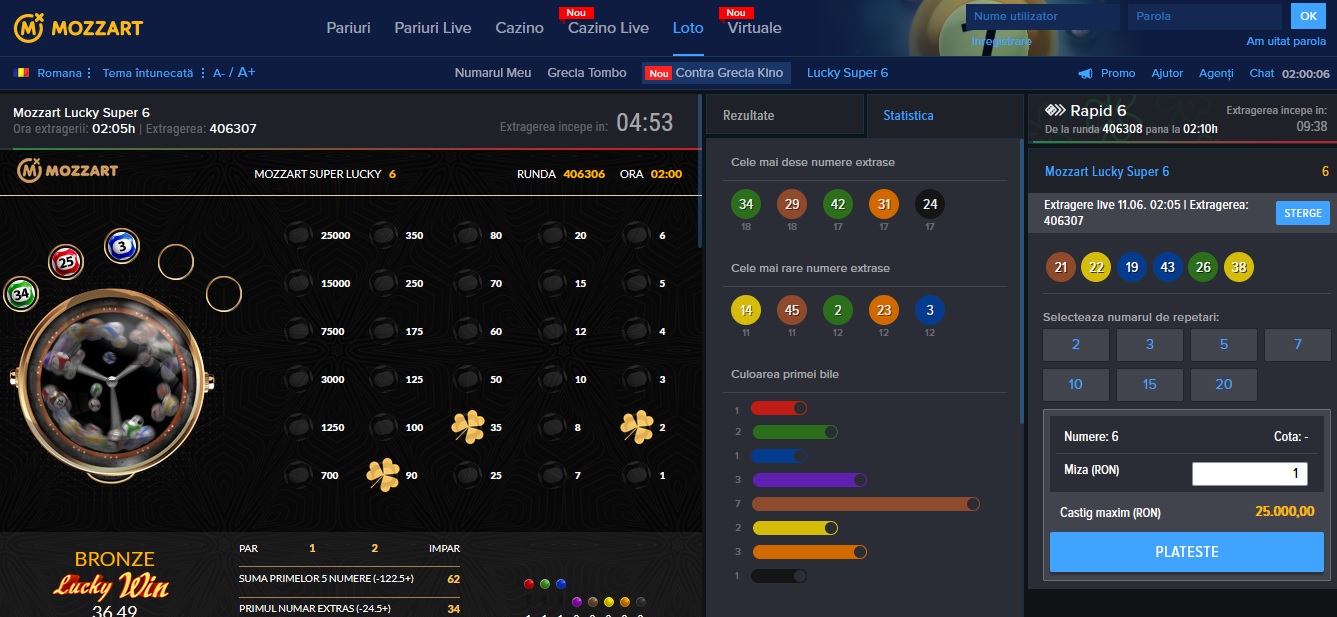
Task: Click the golden clover beside payout 35
Action: 468,427
